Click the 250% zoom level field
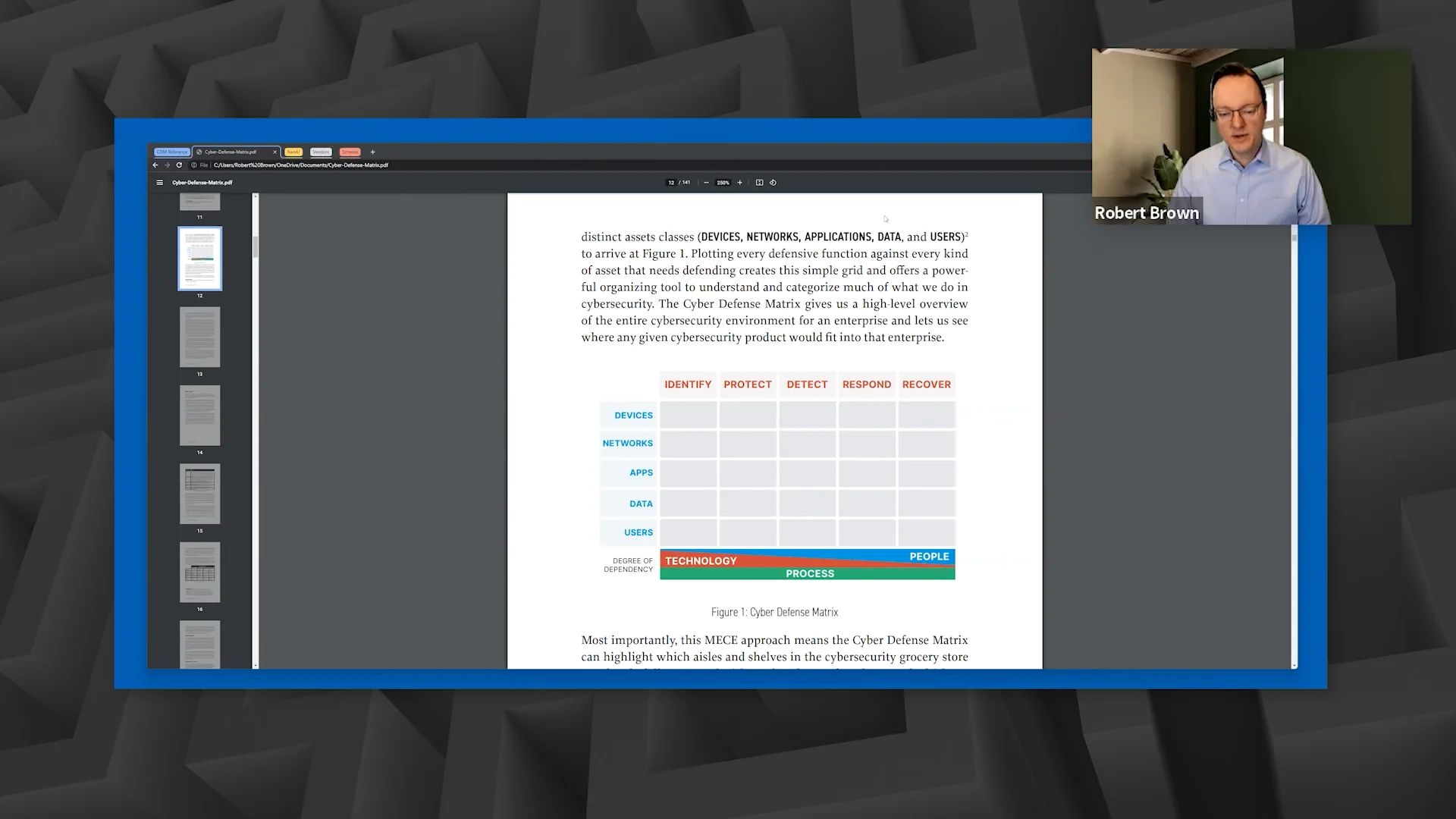 point(723,183)
